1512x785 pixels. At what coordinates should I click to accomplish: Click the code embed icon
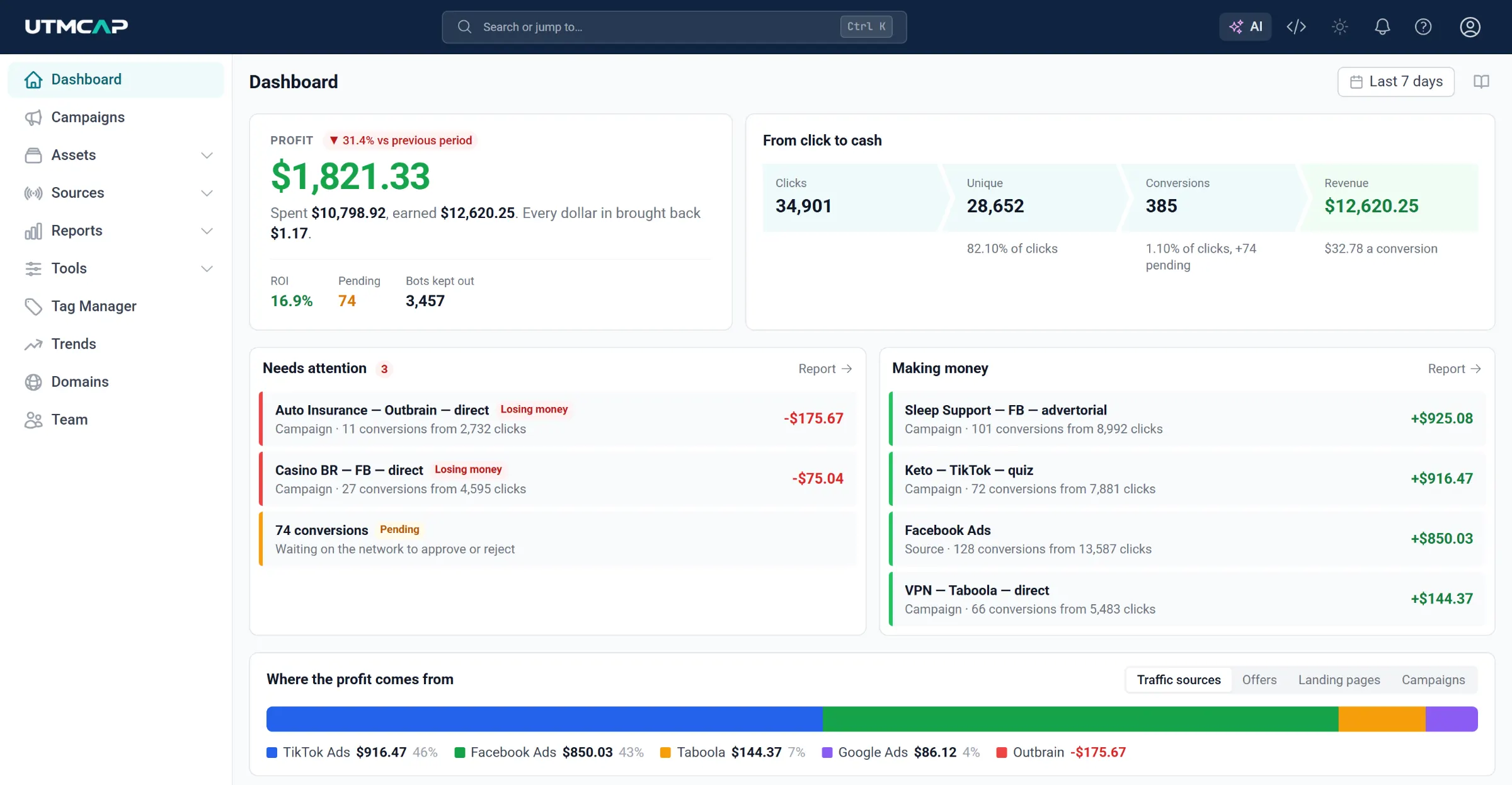[1296, 26]
